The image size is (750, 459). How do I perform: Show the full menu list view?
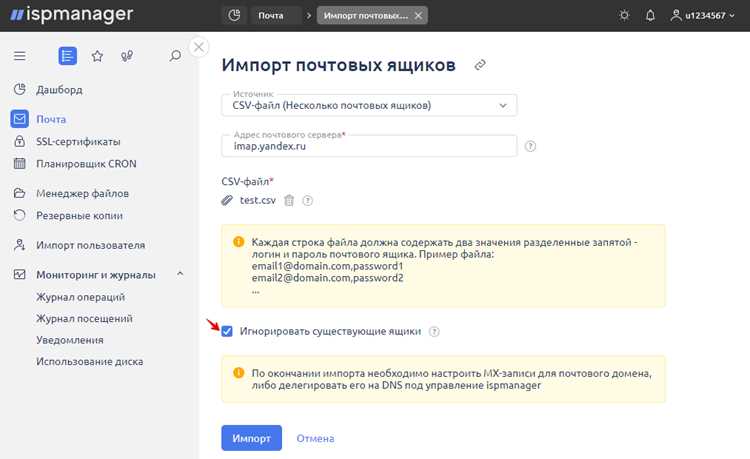point(67,56)
